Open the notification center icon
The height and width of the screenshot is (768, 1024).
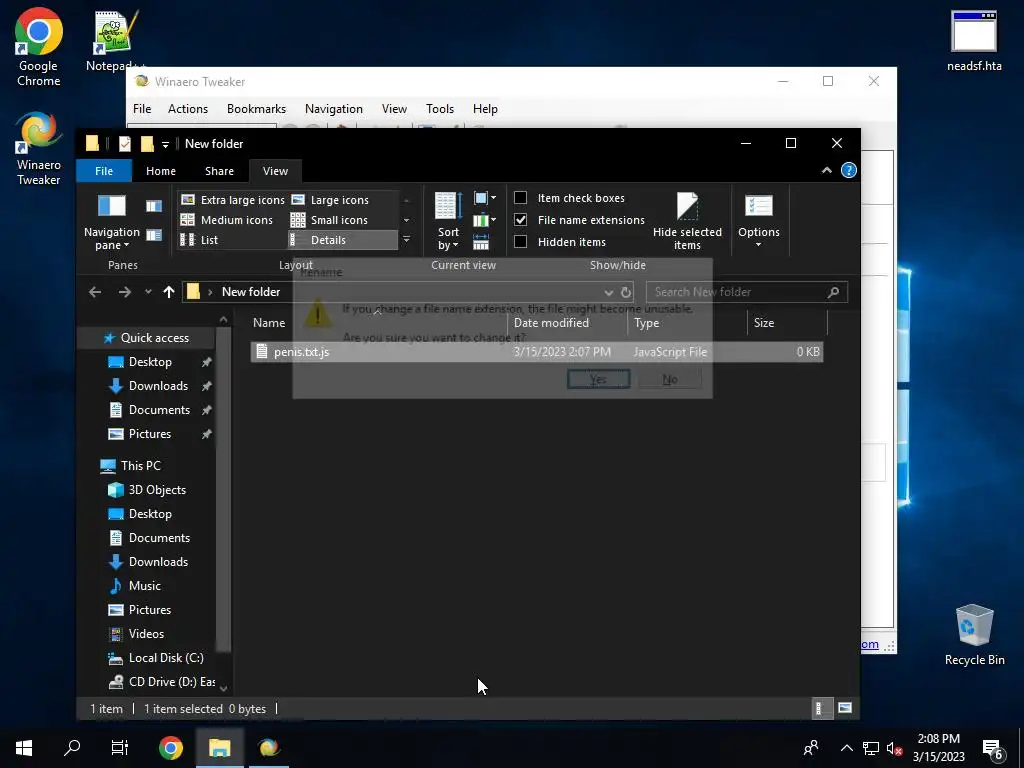point(993,748)
